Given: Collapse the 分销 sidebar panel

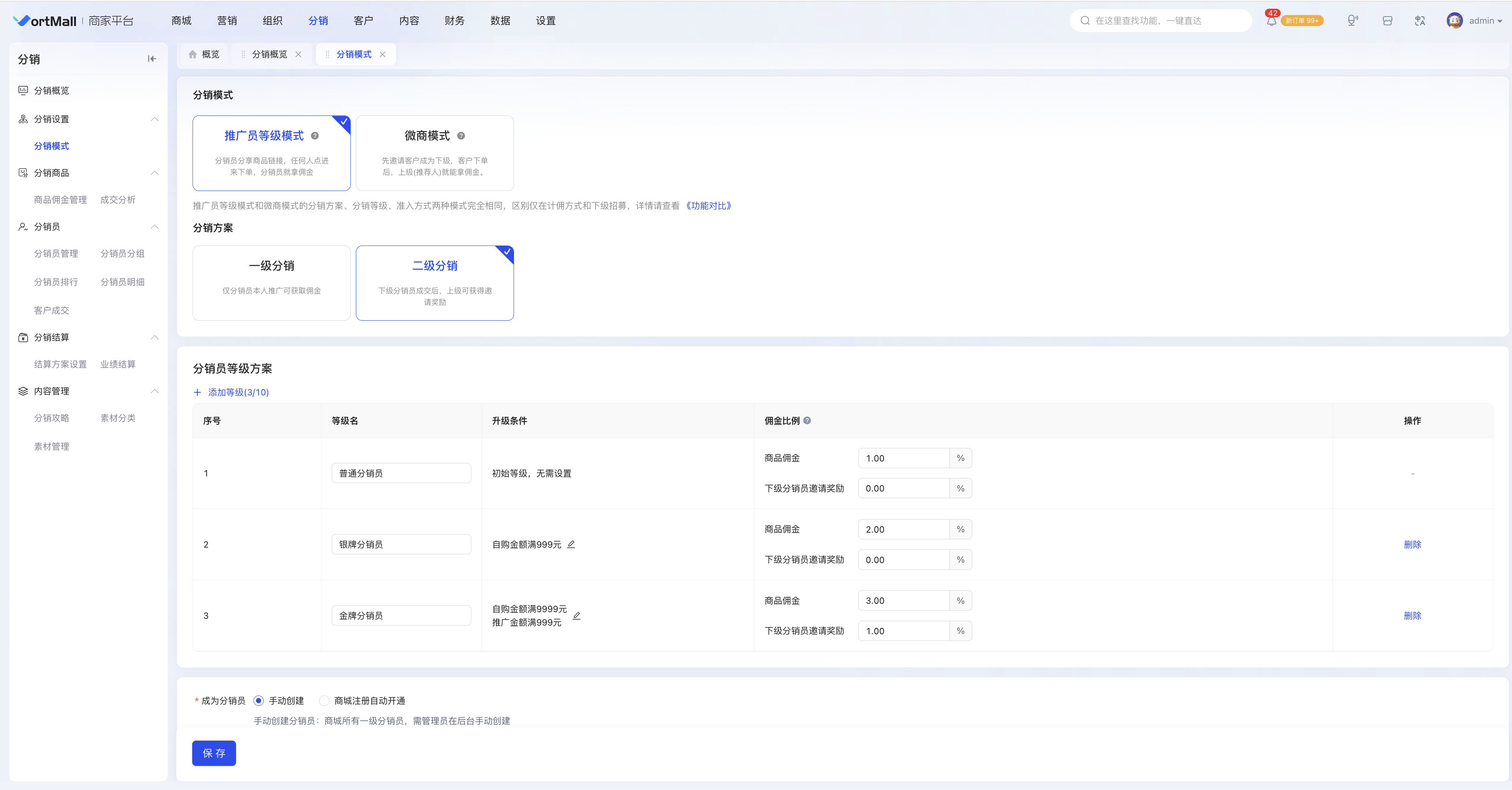Looking at the screenshot, I should tap(152, 59).
